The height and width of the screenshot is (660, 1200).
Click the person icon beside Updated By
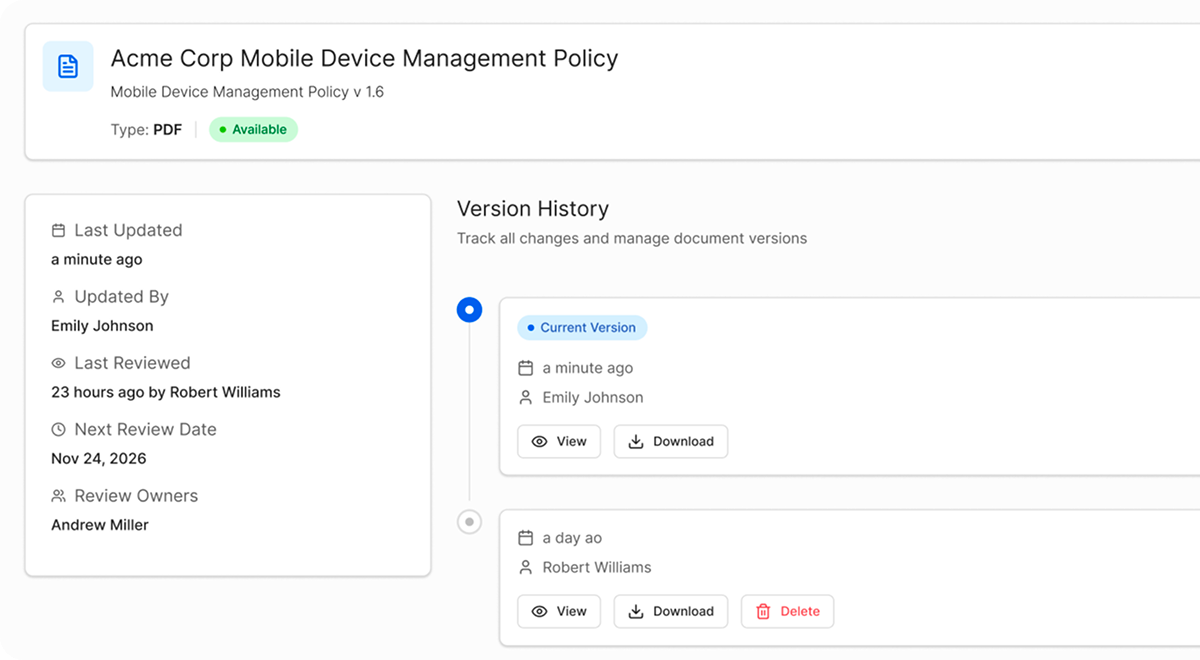58,297
